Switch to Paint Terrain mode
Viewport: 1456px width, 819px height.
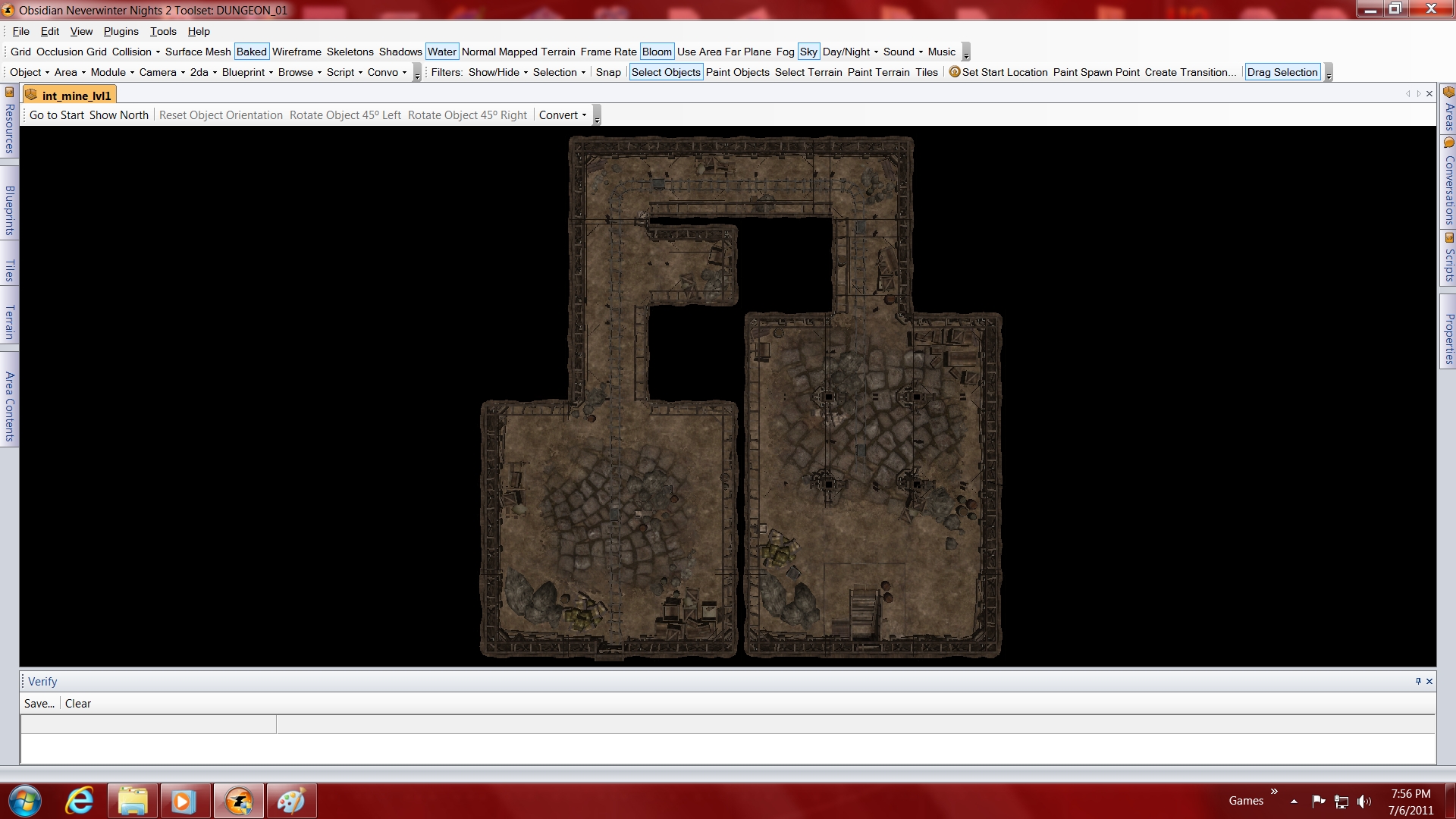878,72
